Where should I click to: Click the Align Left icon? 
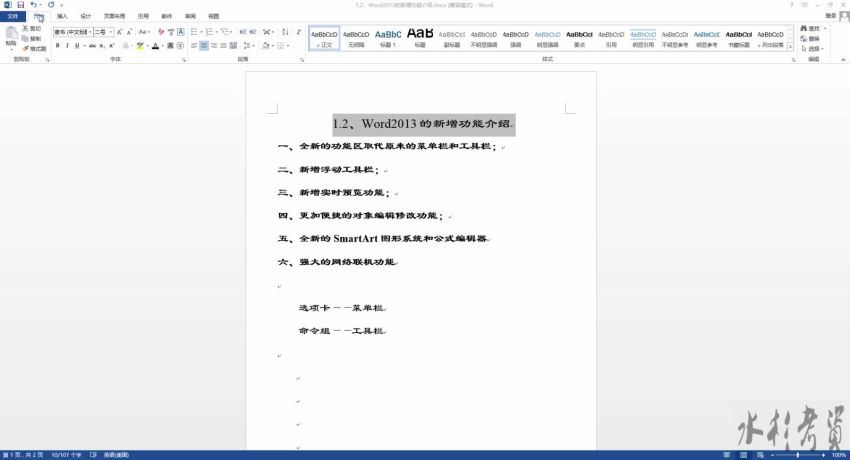point(194,46)
